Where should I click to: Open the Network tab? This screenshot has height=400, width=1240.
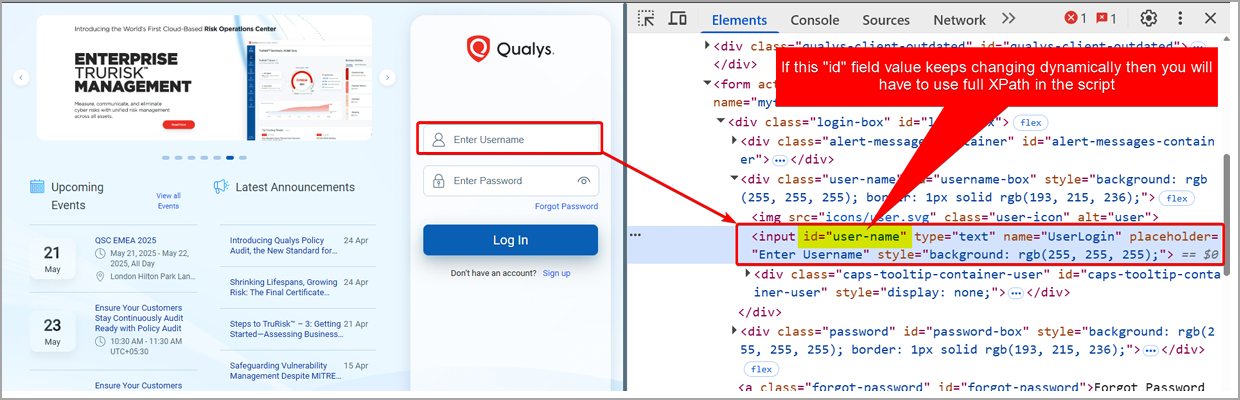[959, 19]
